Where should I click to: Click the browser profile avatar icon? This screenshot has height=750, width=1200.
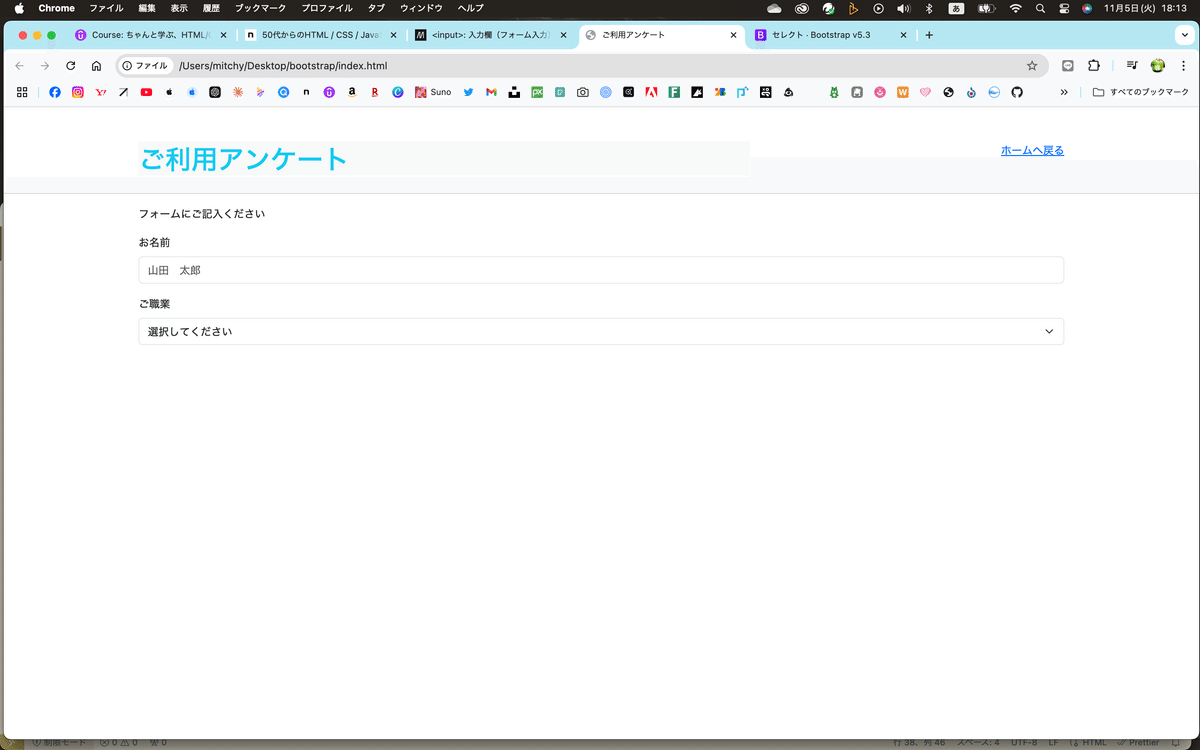[x=1157, y=65]
